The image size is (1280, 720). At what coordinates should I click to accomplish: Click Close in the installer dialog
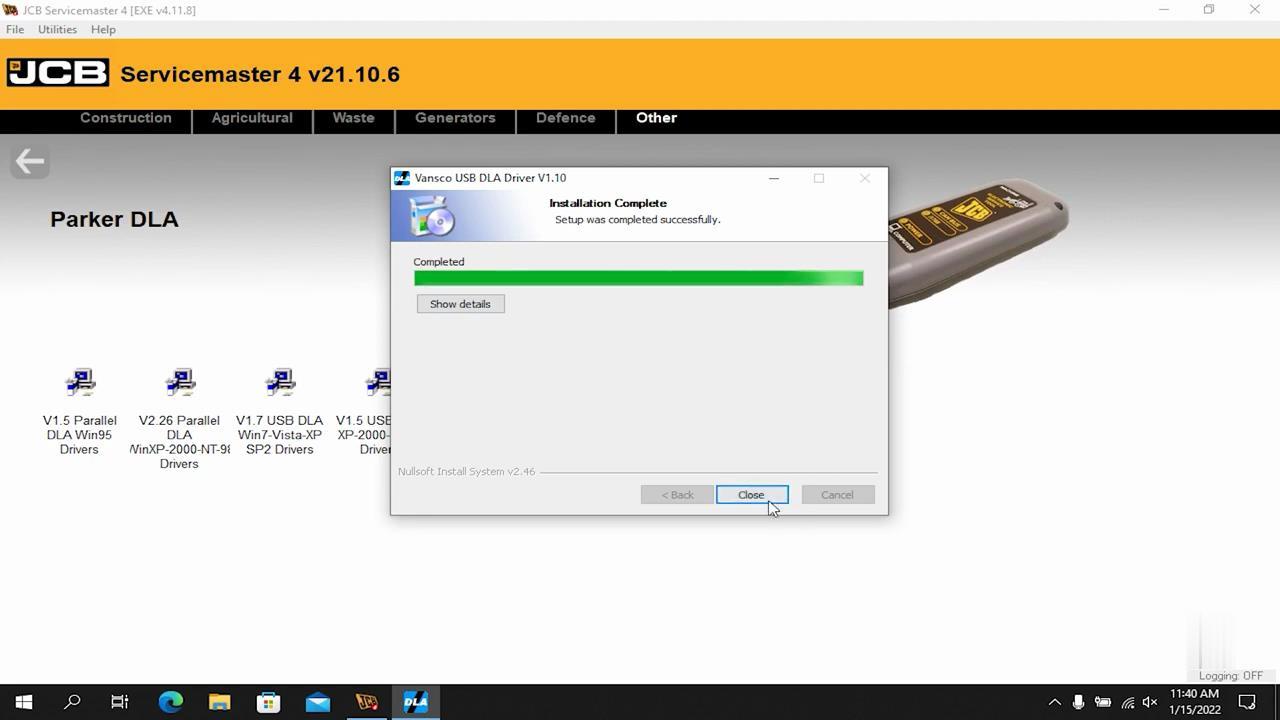tap(751, 495)
